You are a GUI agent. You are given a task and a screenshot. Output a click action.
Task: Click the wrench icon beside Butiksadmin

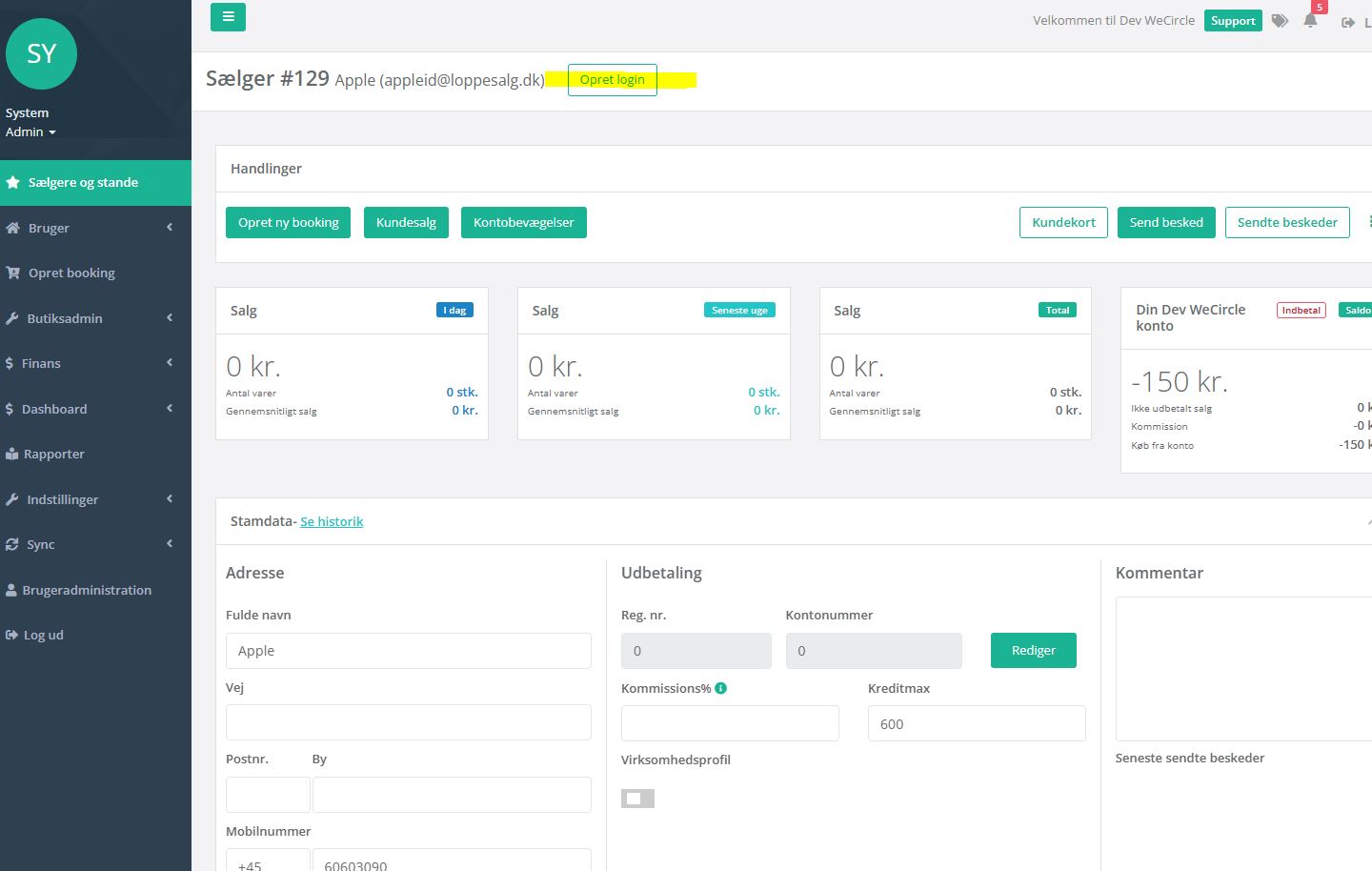[x=12, y=318]
